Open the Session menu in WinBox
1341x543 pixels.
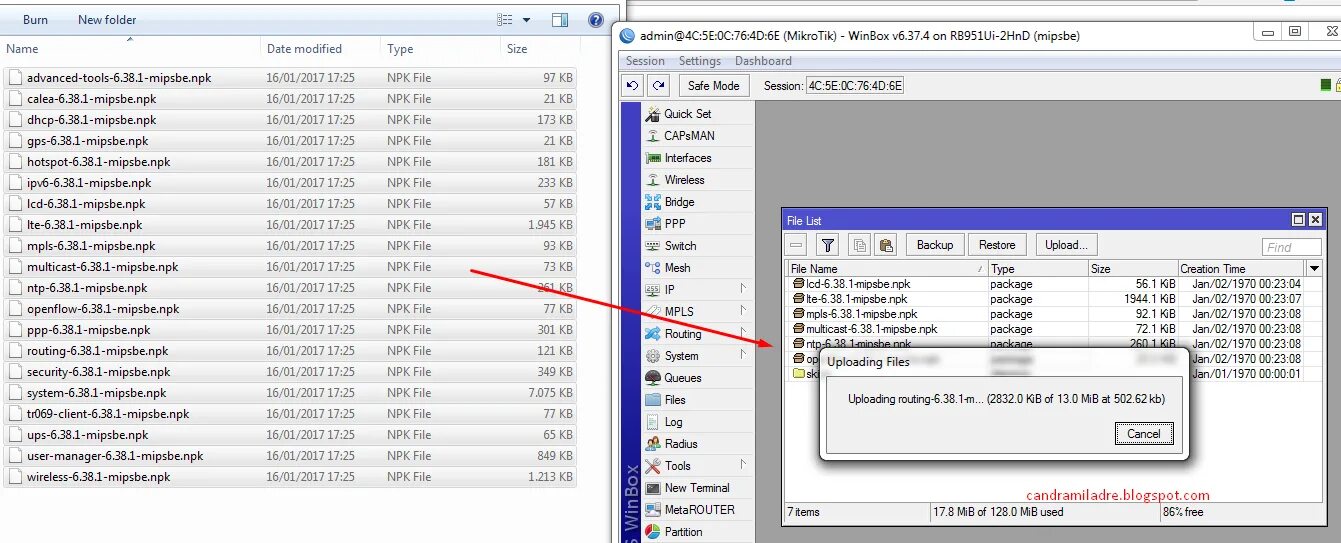645,61
